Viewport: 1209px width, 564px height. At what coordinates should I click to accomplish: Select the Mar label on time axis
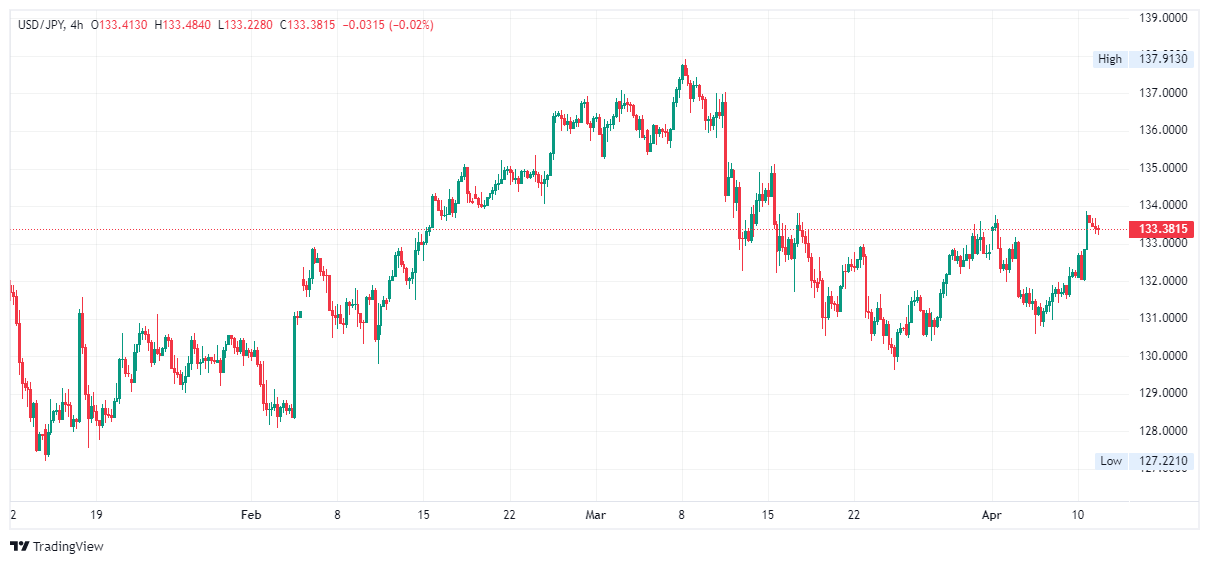(x=596, y=515)
